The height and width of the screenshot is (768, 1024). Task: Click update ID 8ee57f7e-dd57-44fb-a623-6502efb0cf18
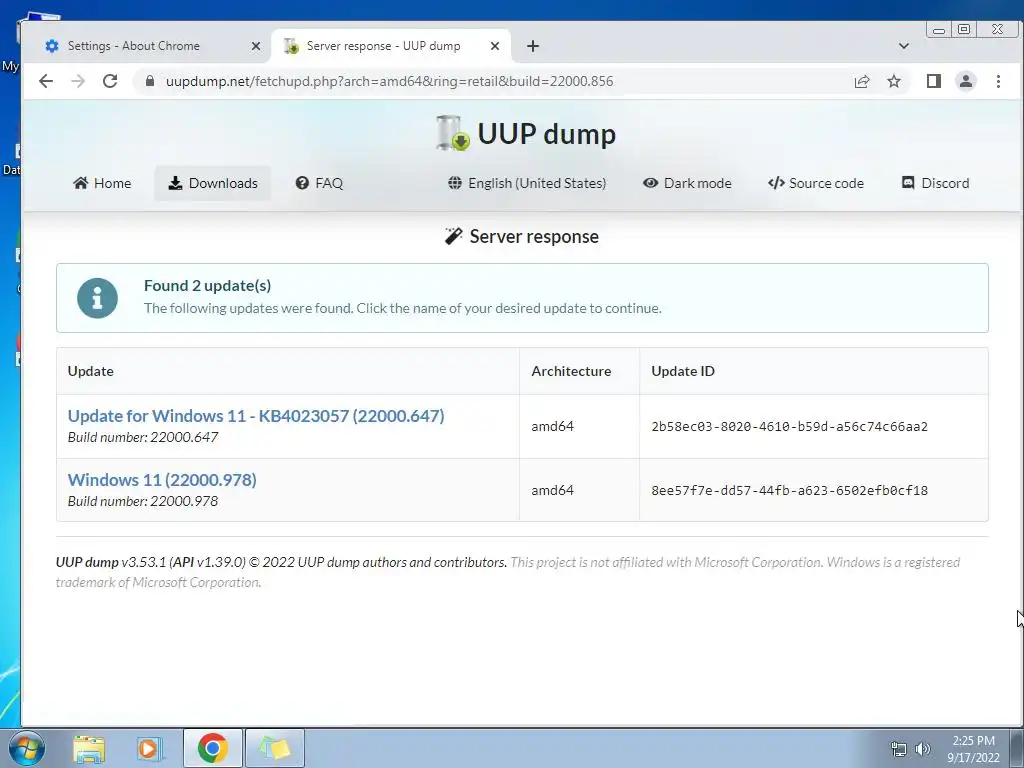click(x=790, y=490)
